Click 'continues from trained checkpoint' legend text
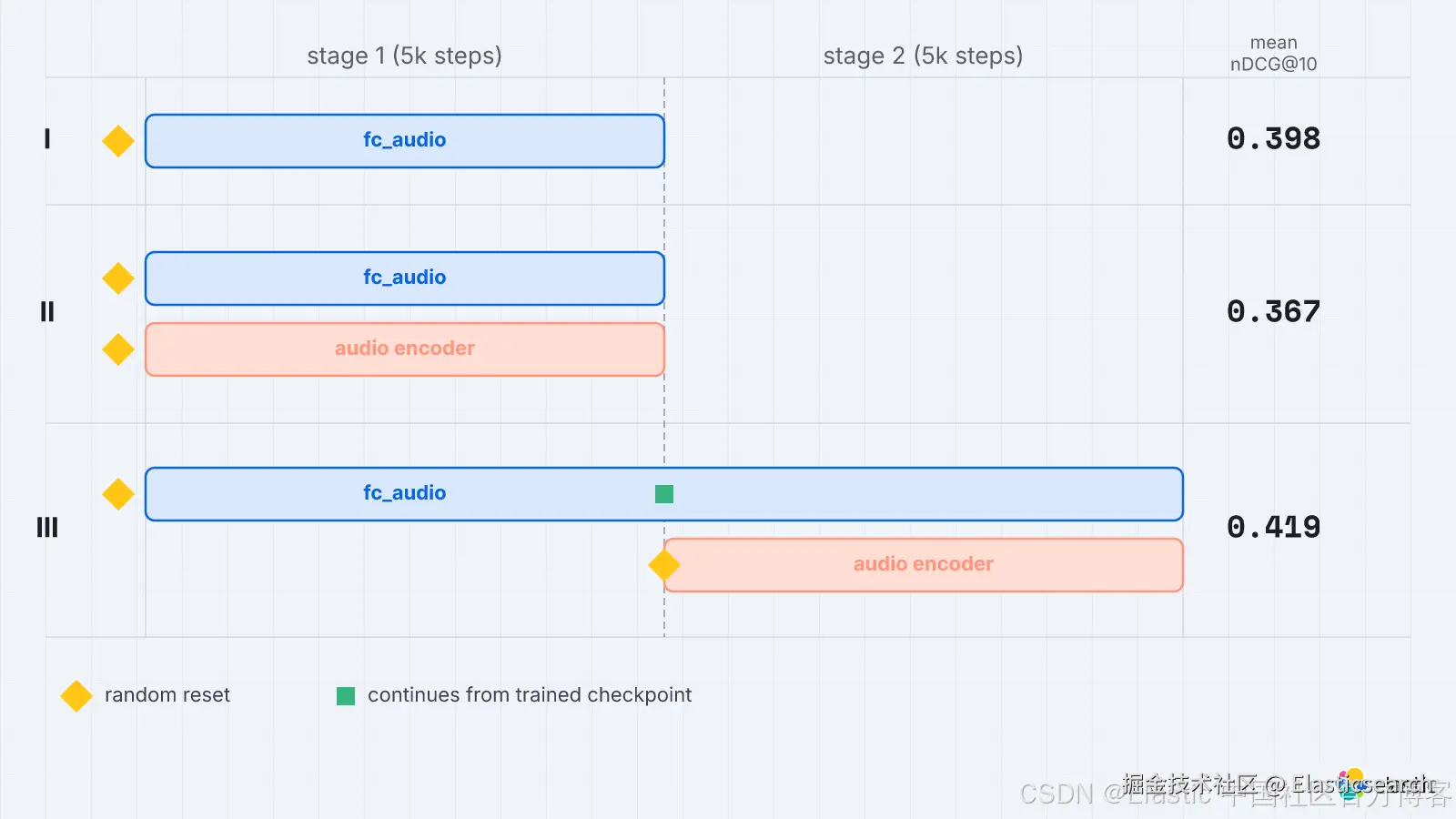The height and width of the screenshot is (819, 1456). [530, 695]
